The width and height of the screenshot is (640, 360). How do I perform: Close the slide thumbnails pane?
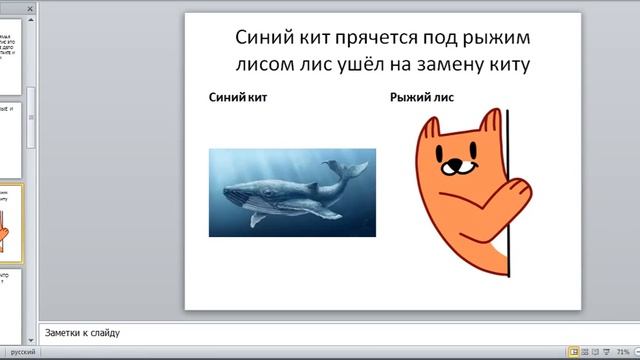point(30,9)
